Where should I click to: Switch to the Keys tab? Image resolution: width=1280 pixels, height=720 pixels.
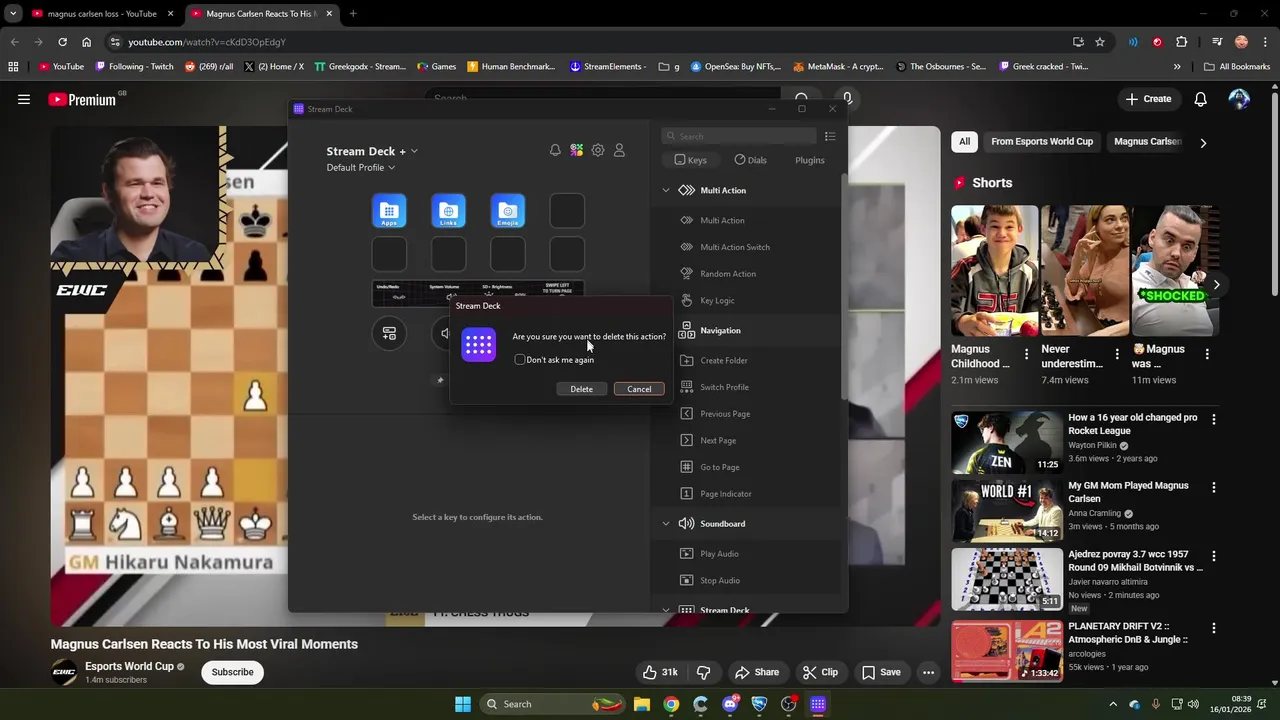pyautogui.click(x=690, y=160)
